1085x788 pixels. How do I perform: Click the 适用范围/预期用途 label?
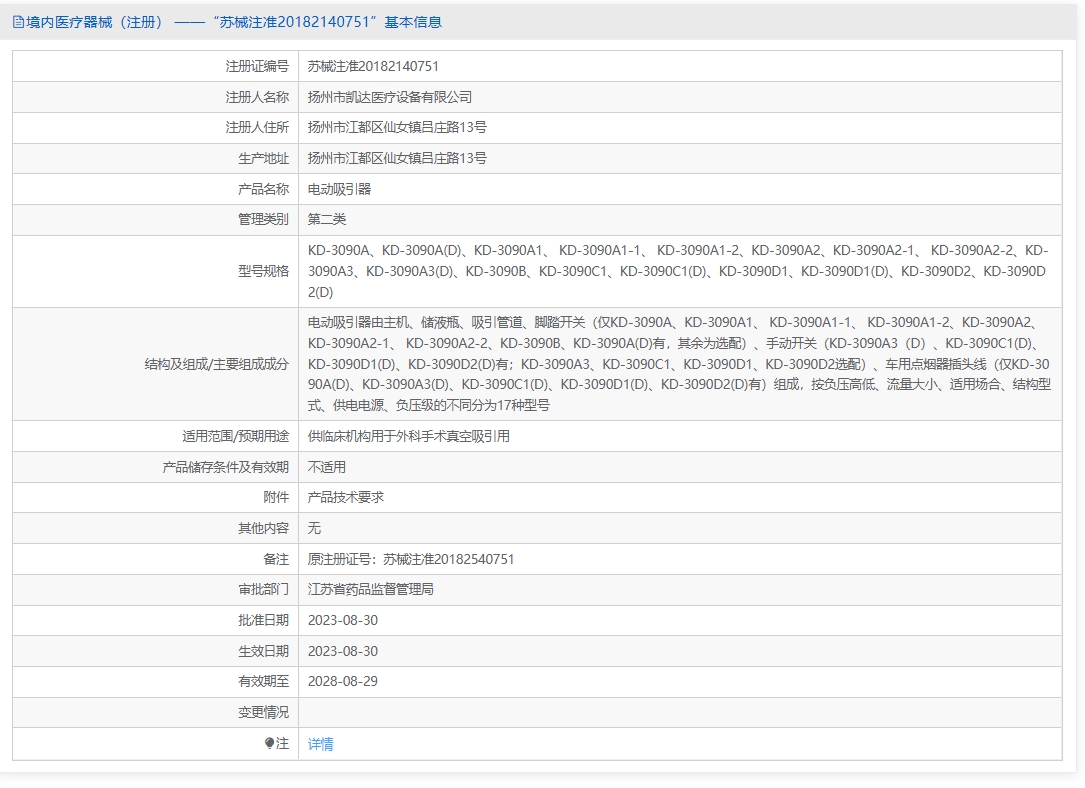pyautogui.click(x=235, y=437)
